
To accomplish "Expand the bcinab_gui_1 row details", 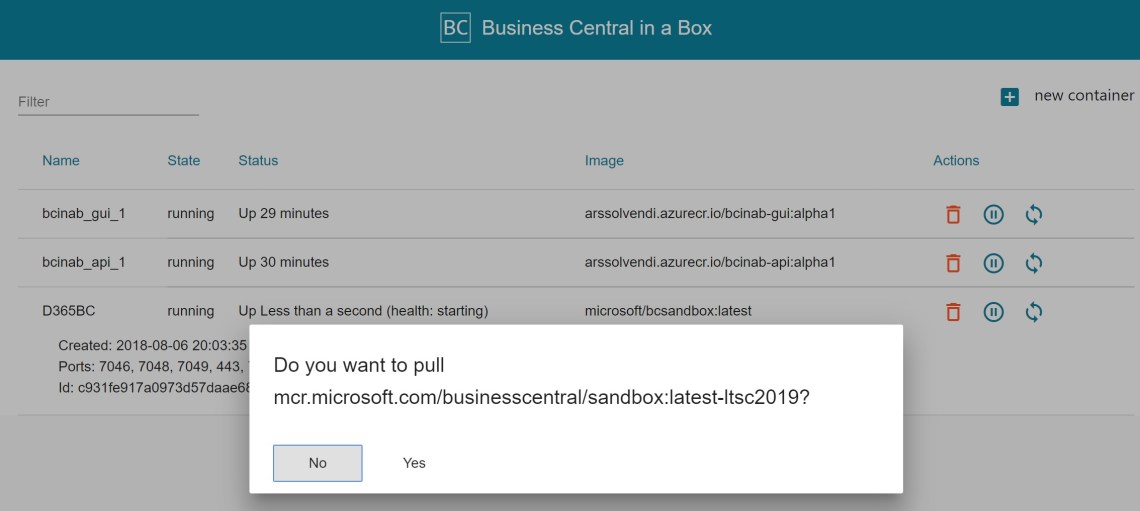I will pyautogui.click(x=84, y=214).
